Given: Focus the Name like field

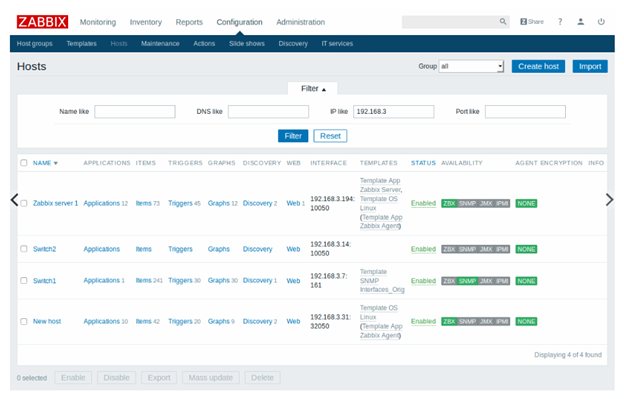Looking at the screenshot, I should 135,112.
